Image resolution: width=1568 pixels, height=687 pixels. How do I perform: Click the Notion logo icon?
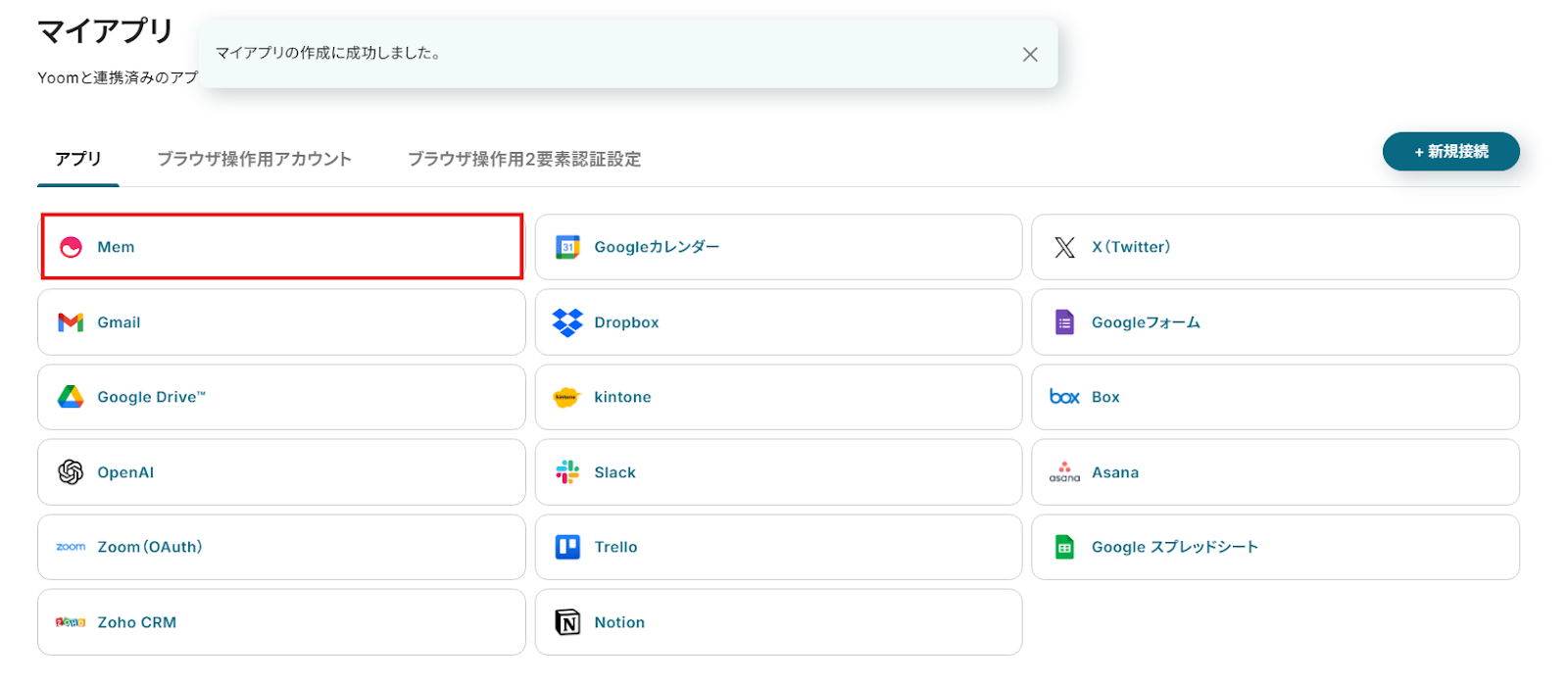tap(567, 622)
